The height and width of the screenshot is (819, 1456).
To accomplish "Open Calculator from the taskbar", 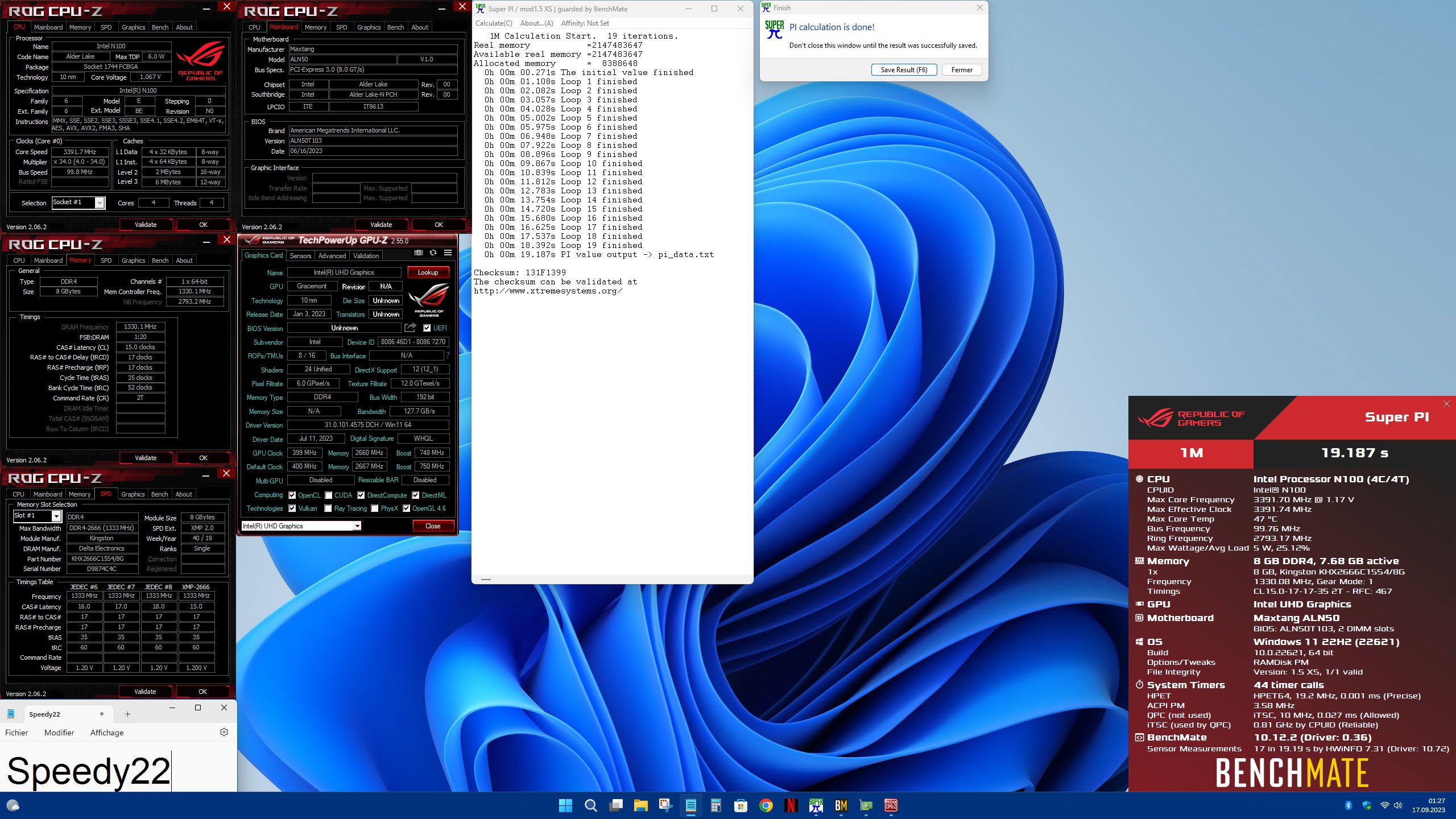I will point(715,805).
